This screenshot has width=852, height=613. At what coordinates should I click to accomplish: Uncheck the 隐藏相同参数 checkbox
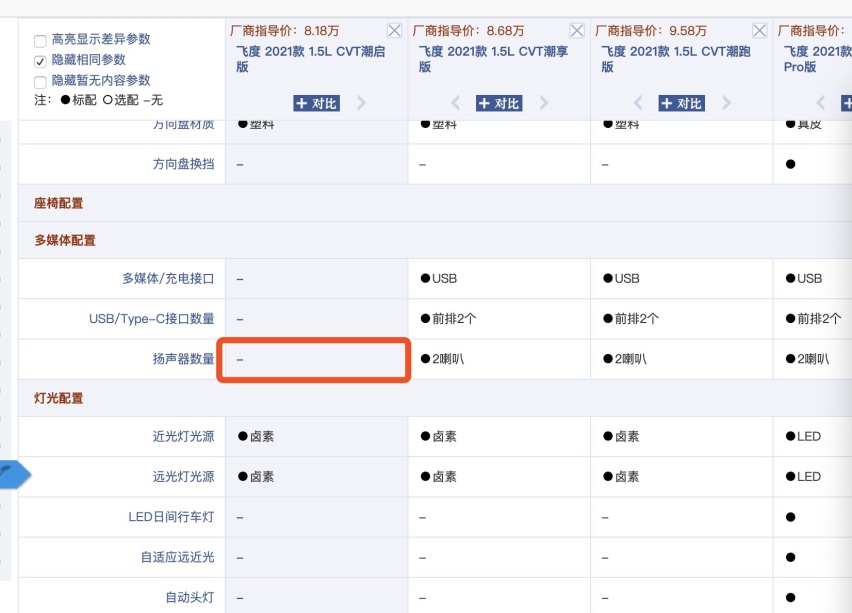pos(40,61)
